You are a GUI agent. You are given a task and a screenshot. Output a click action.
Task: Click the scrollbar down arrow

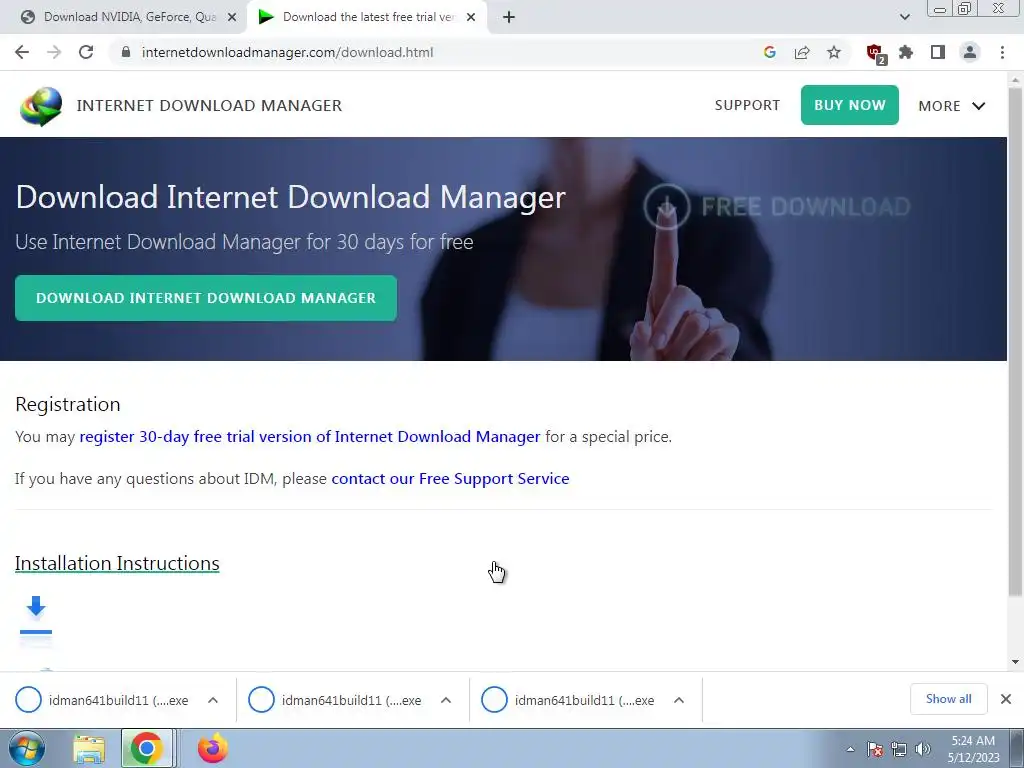1015,662
